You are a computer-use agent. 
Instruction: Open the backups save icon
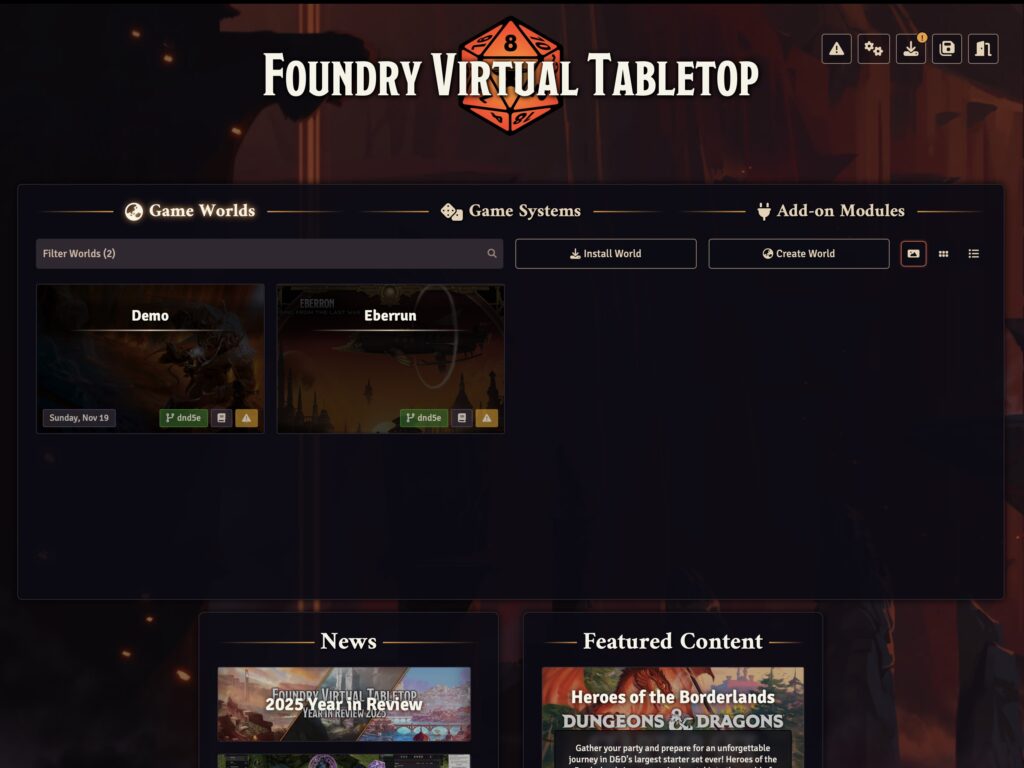point(947,49)
